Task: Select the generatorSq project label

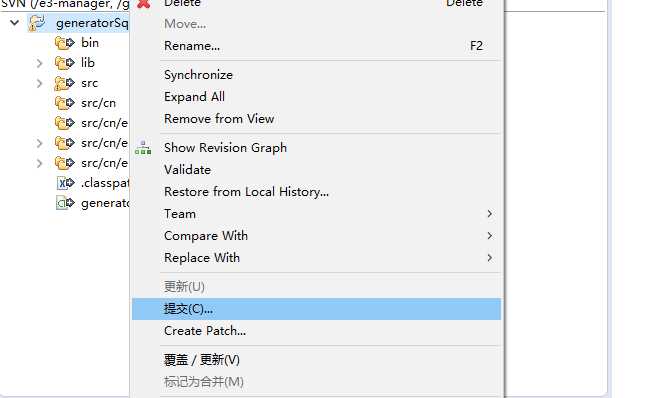Action: [x=92, y=23]
